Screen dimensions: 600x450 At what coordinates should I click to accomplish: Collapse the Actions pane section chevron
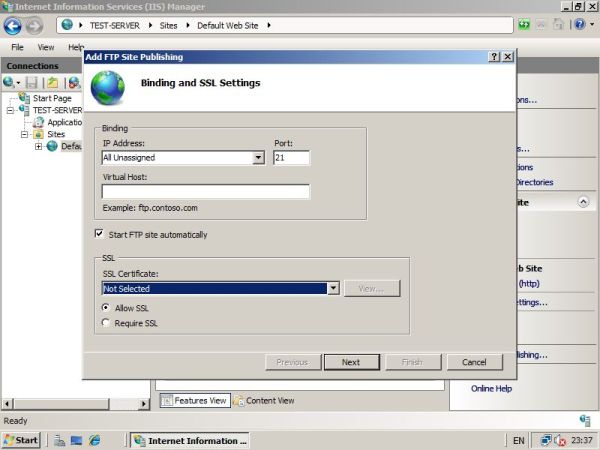[x=583, y=202]
